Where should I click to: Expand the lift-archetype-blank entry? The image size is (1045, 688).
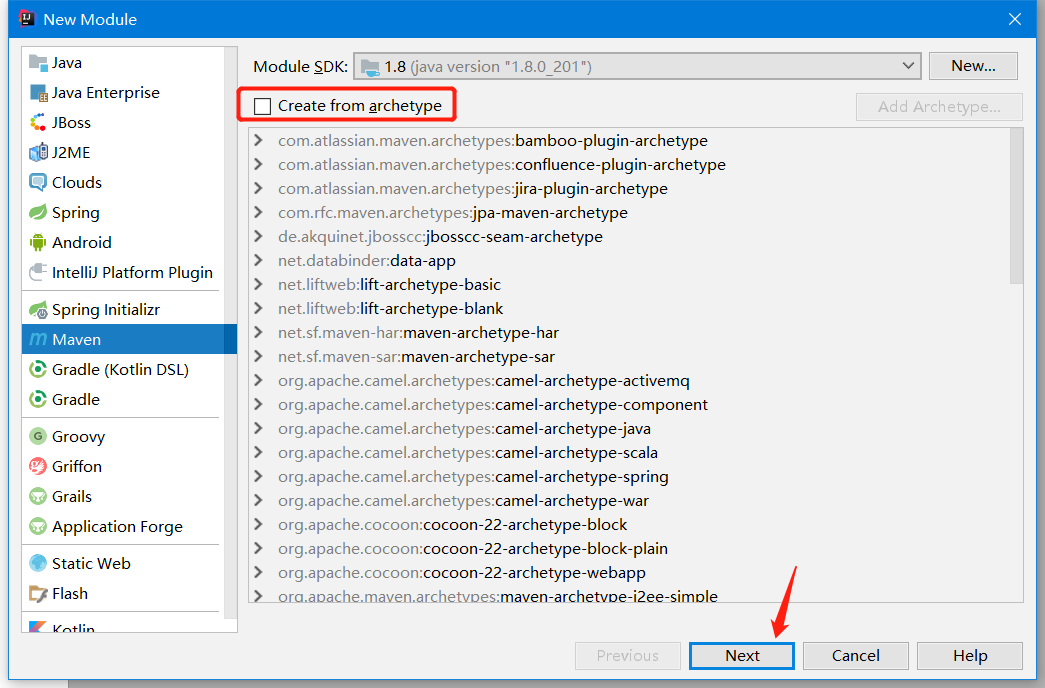259,309
